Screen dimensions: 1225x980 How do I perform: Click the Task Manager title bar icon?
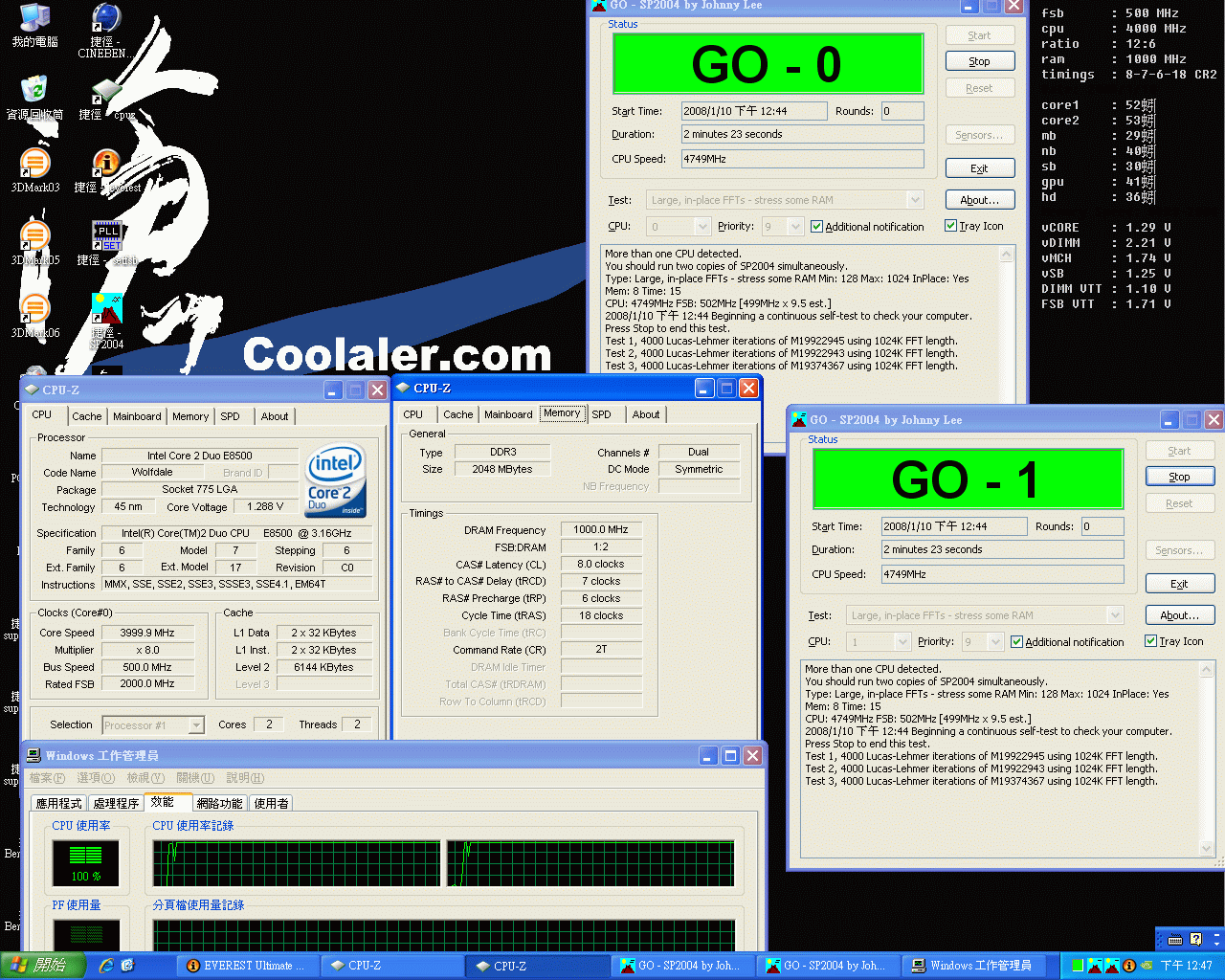34,756
